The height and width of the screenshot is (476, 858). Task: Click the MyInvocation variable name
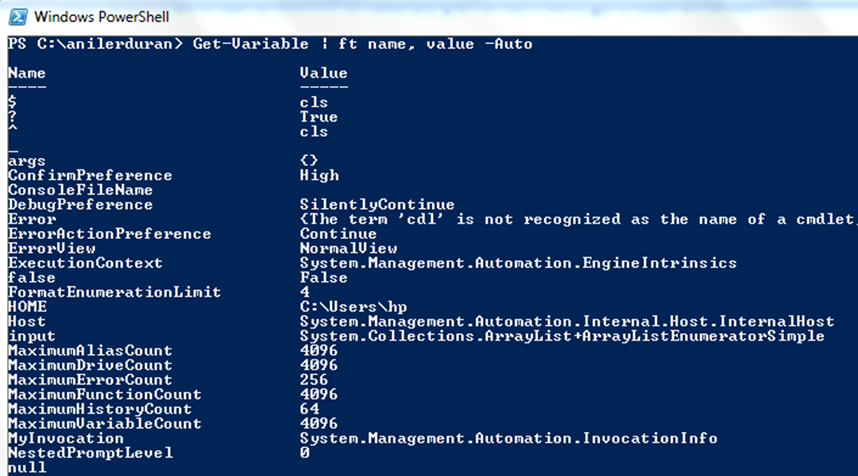tap(66, 438)
